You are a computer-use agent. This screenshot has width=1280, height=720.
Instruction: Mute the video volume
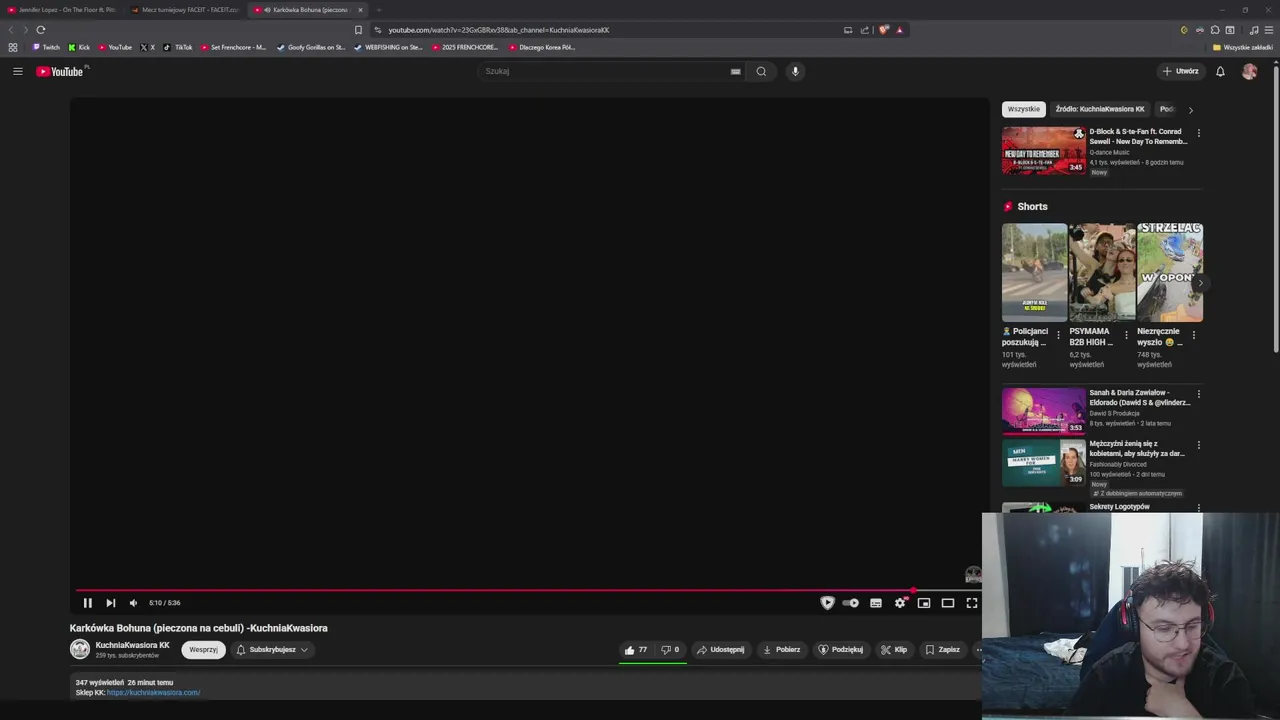tap(133, 603)
